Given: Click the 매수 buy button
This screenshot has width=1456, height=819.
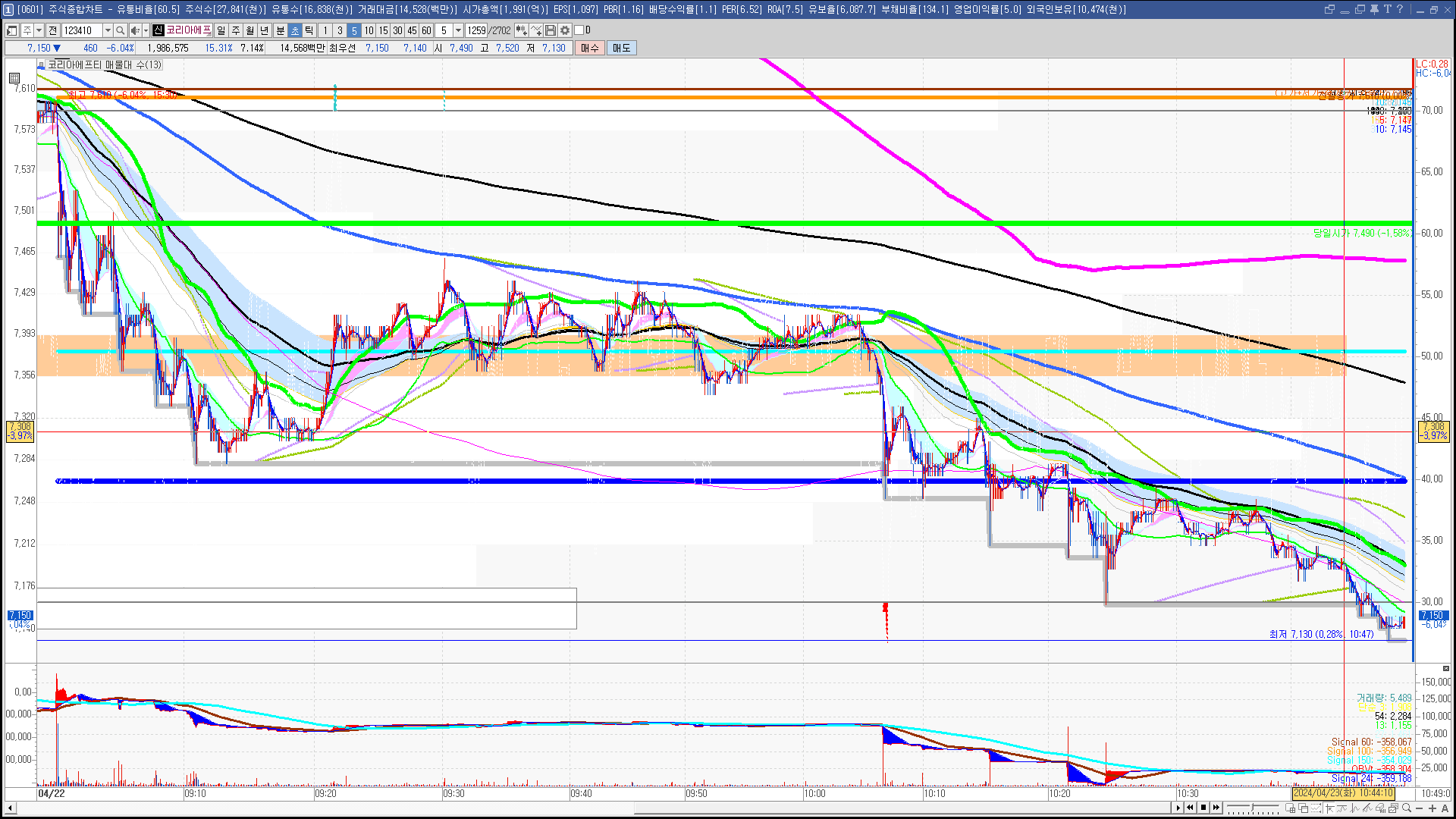Looking at the screenshot, I should (590, 48).
